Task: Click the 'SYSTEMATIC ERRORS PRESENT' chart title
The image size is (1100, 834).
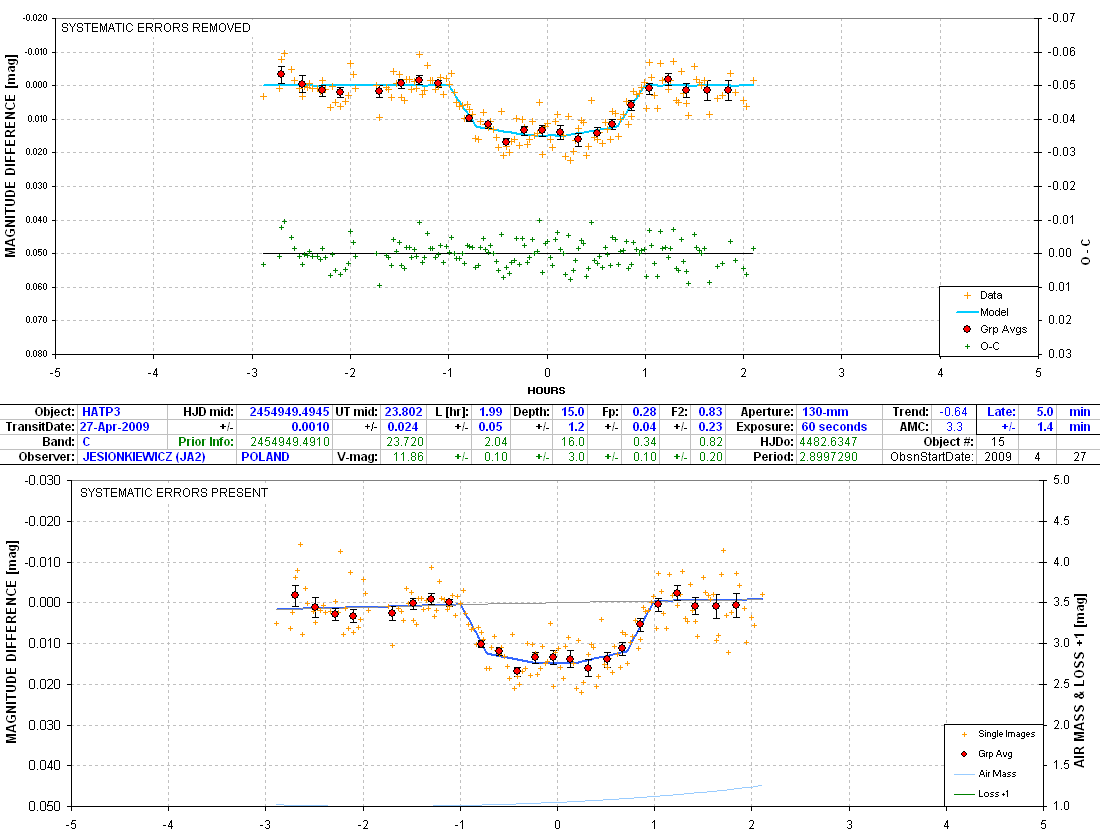Action: coord(174,492)
